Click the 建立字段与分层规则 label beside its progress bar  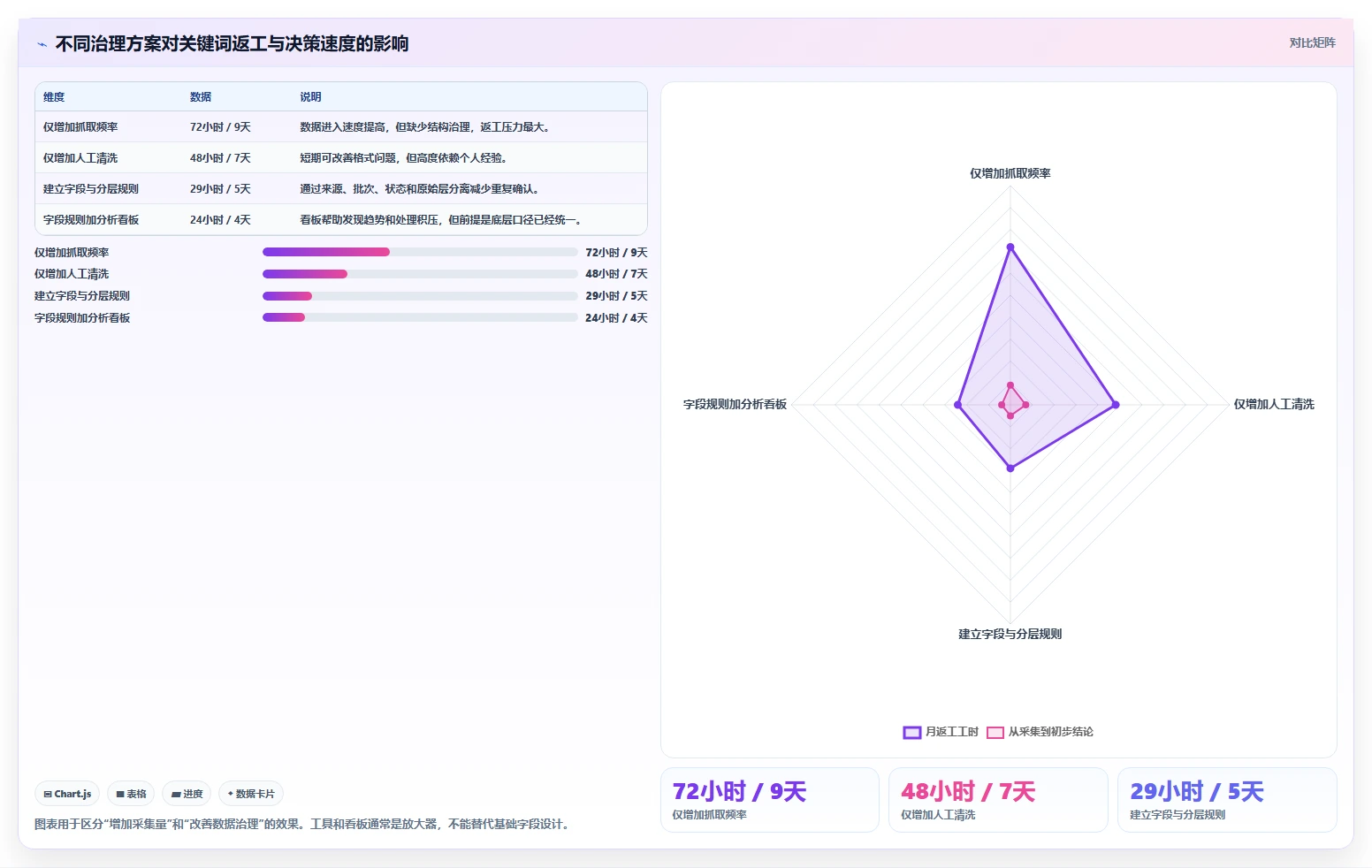(x=82, y=296)
